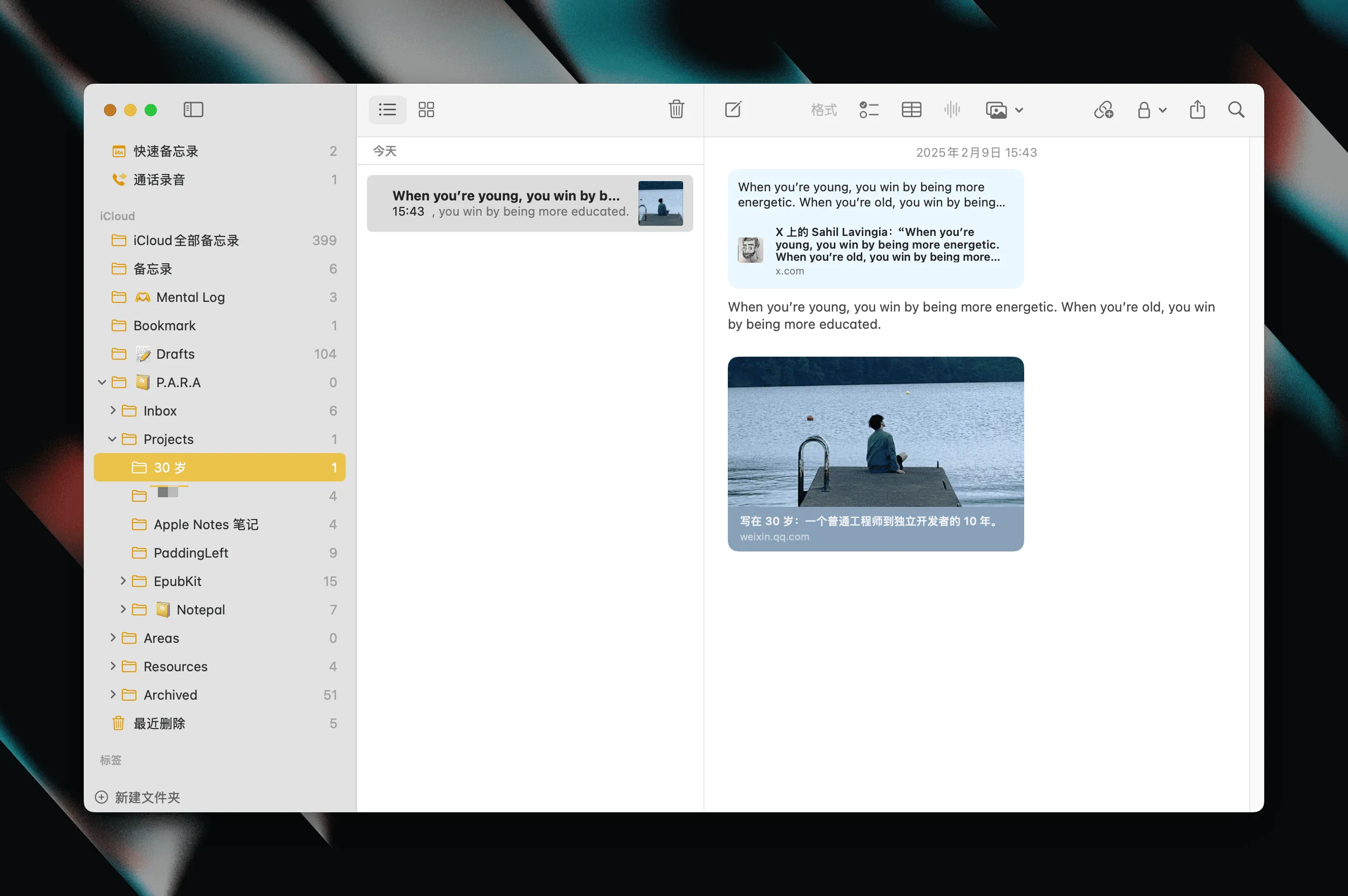The image size is (1348, 896).
Task: Open the x.com Sahil Lavingia link preview
Action: click(x=875, y=250)
